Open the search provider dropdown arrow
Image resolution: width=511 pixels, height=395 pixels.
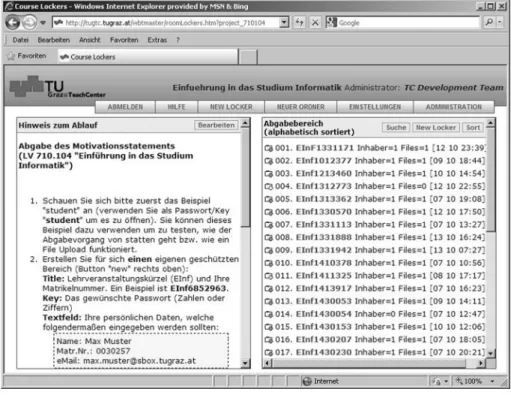point(499,22)
